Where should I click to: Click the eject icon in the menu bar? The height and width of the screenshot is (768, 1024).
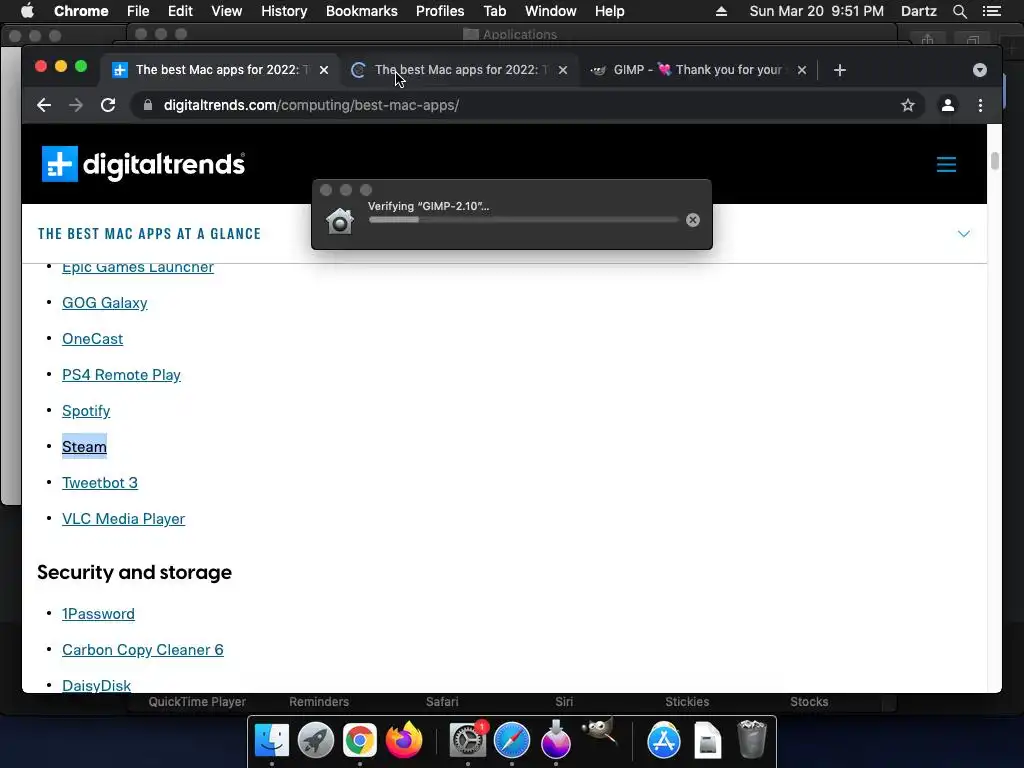(721, 11)
